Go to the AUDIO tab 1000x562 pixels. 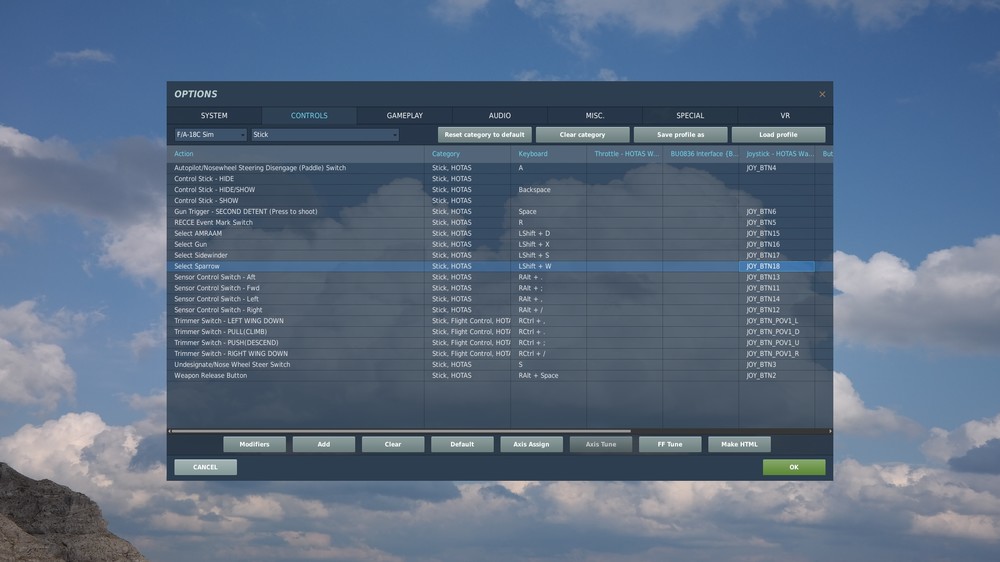click(499, 115)
